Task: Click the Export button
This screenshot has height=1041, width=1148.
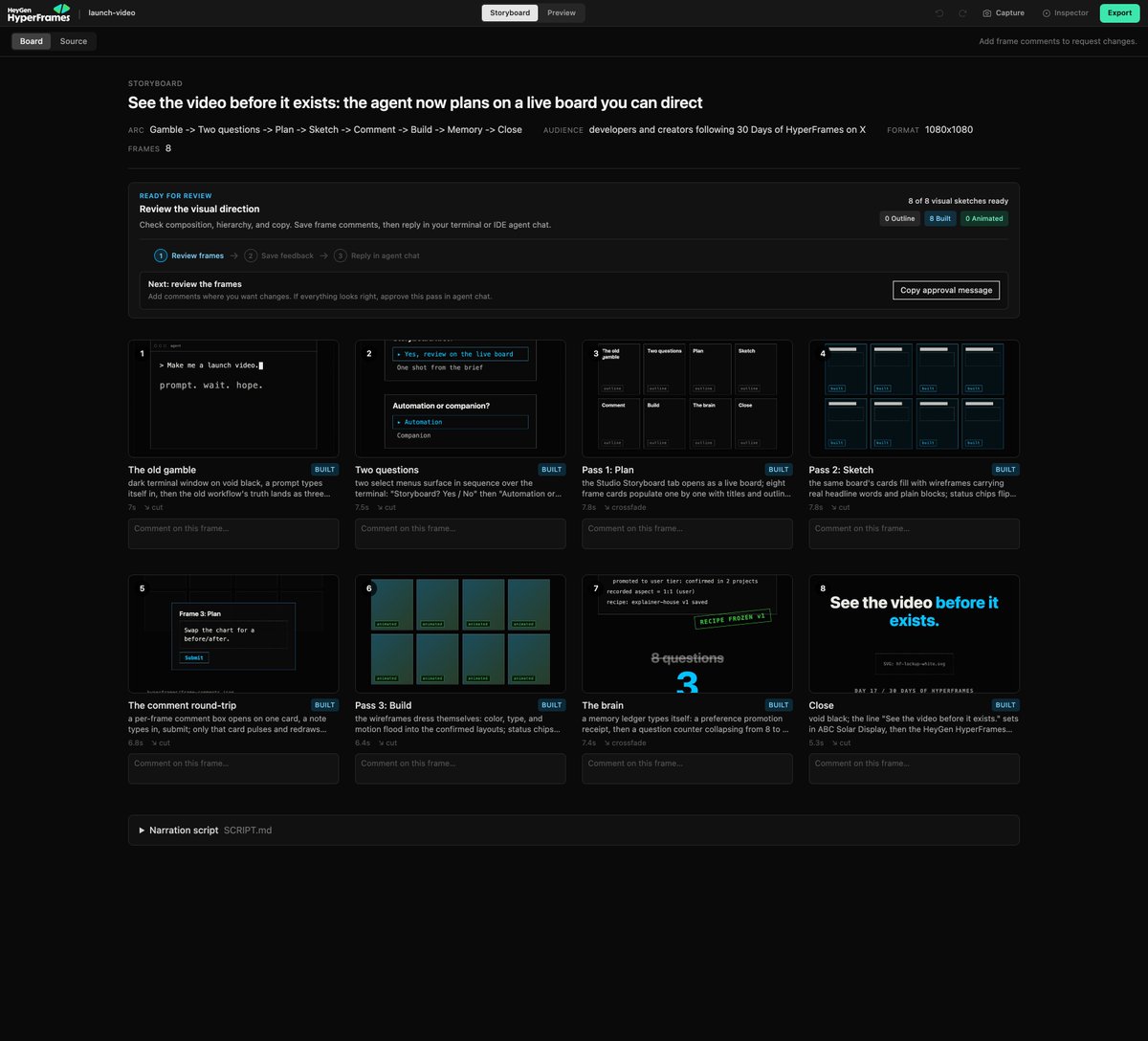Action: coord(1119,13)
